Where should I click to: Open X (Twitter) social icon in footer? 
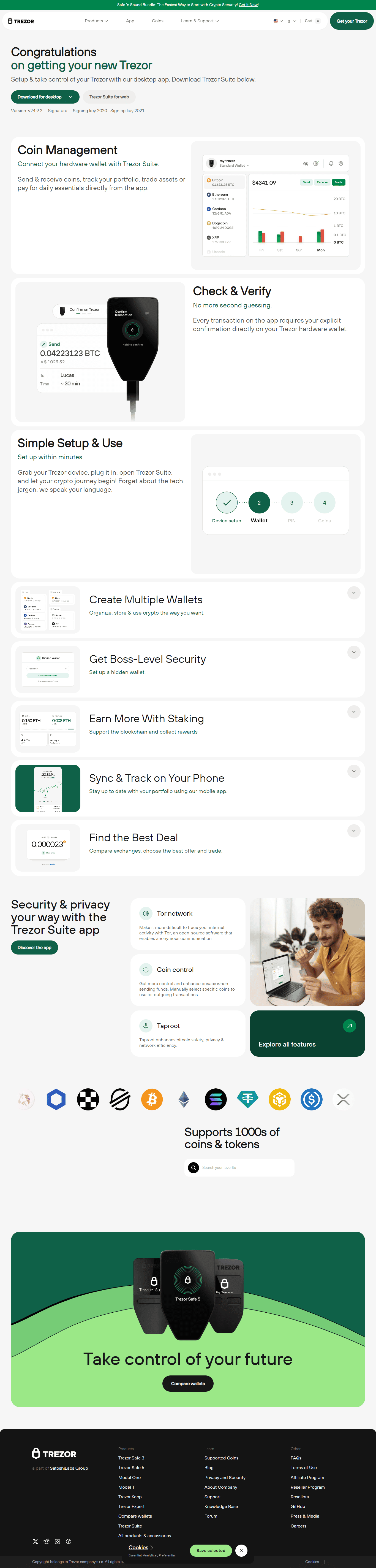click(35, 1542)
